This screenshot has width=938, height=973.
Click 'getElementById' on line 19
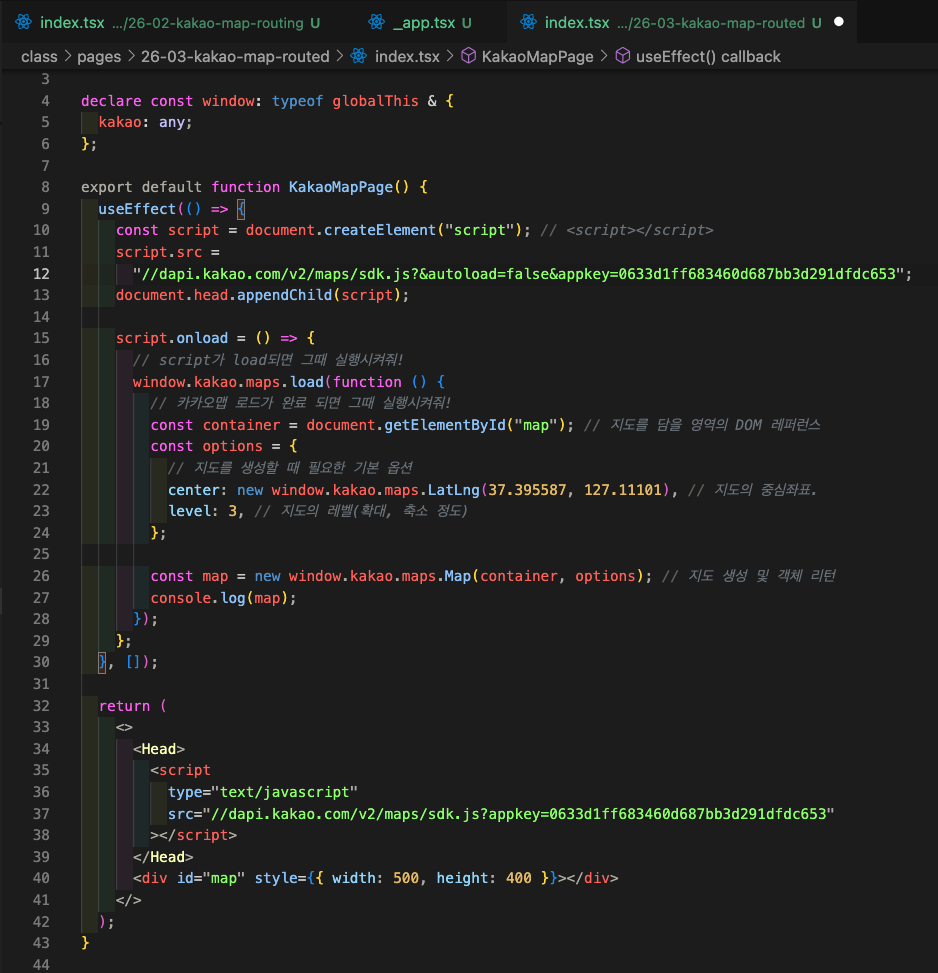coord(445,425)
